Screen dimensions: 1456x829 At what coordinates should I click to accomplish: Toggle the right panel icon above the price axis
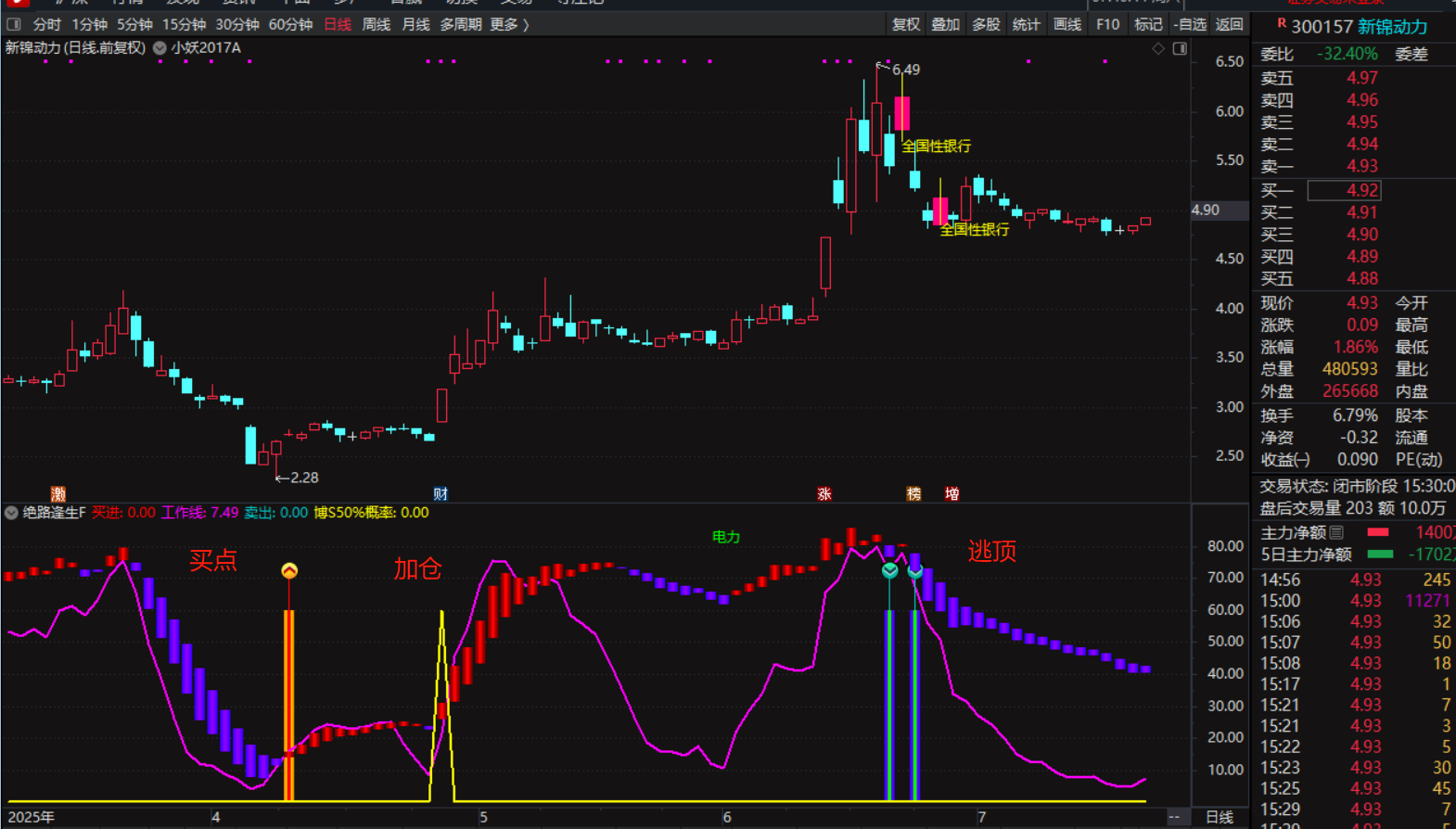coord(1180,48)
